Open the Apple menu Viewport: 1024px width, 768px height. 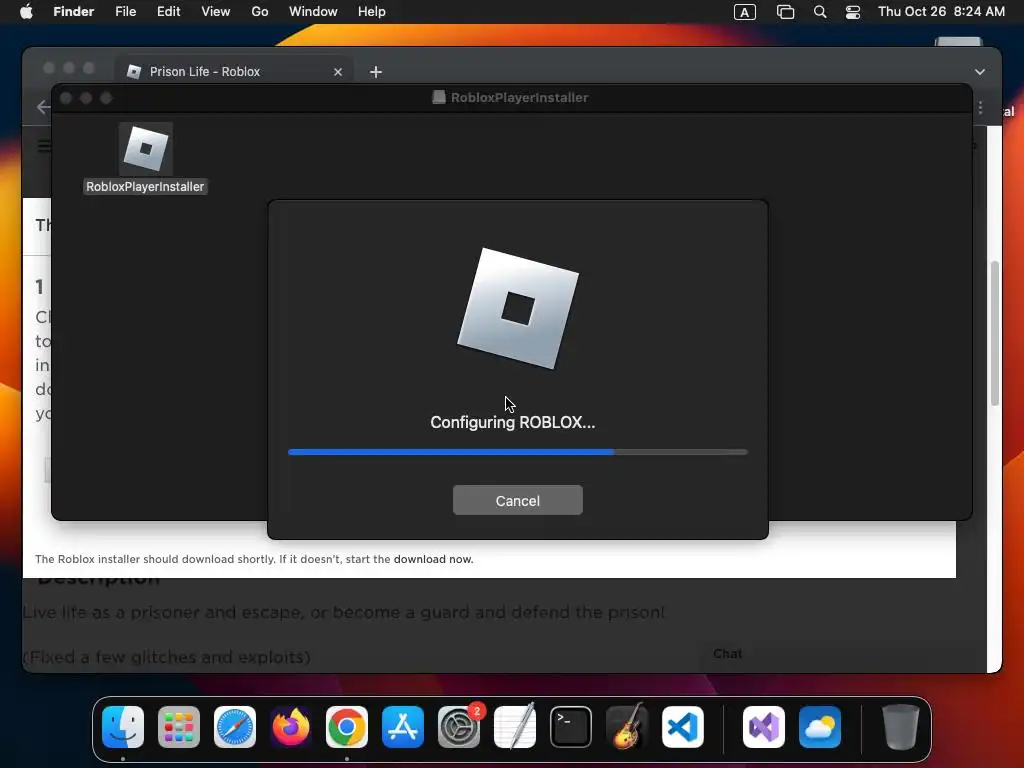coord(26,12)
